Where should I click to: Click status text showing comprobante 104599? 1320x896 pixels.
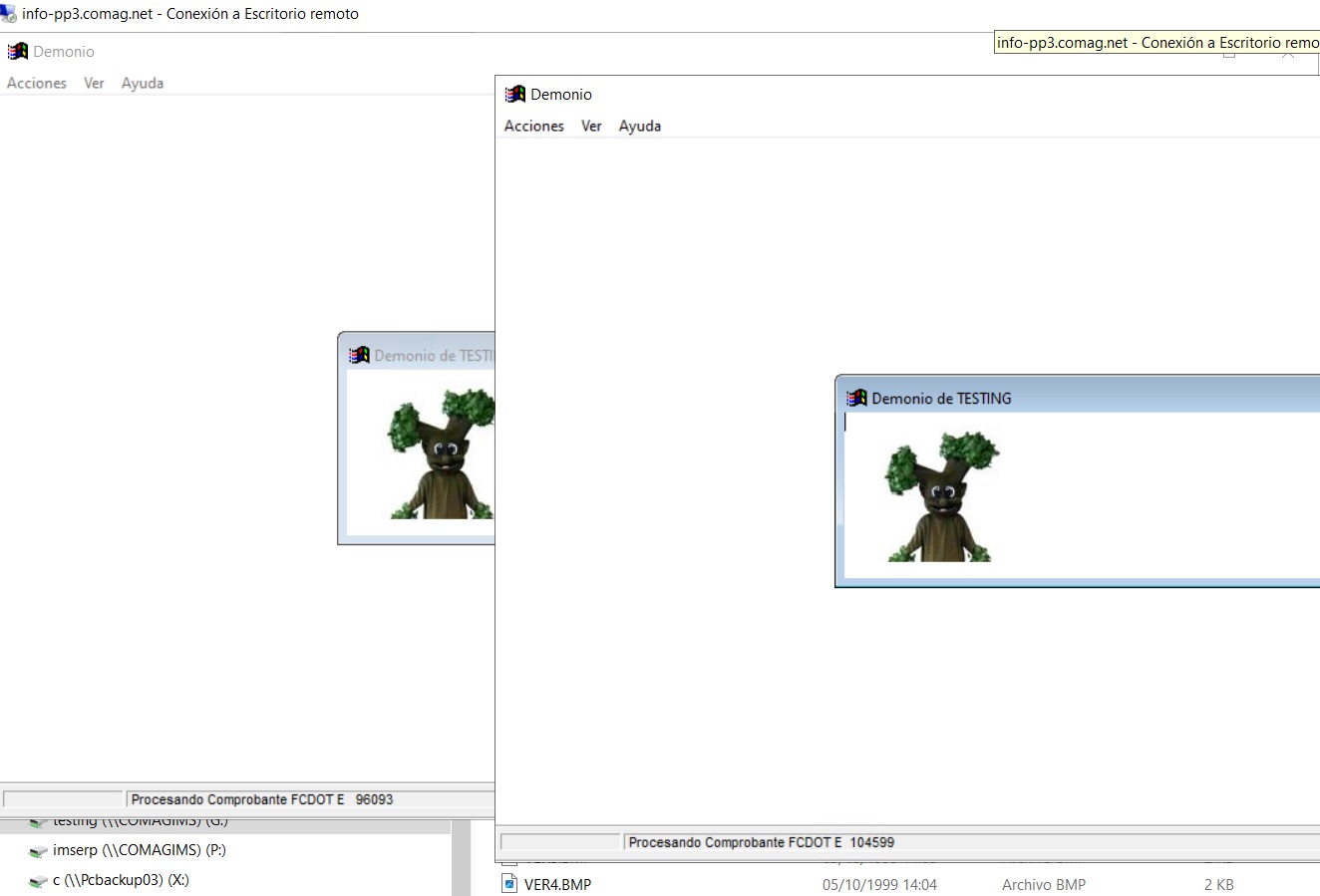click(x=761, y=843)
